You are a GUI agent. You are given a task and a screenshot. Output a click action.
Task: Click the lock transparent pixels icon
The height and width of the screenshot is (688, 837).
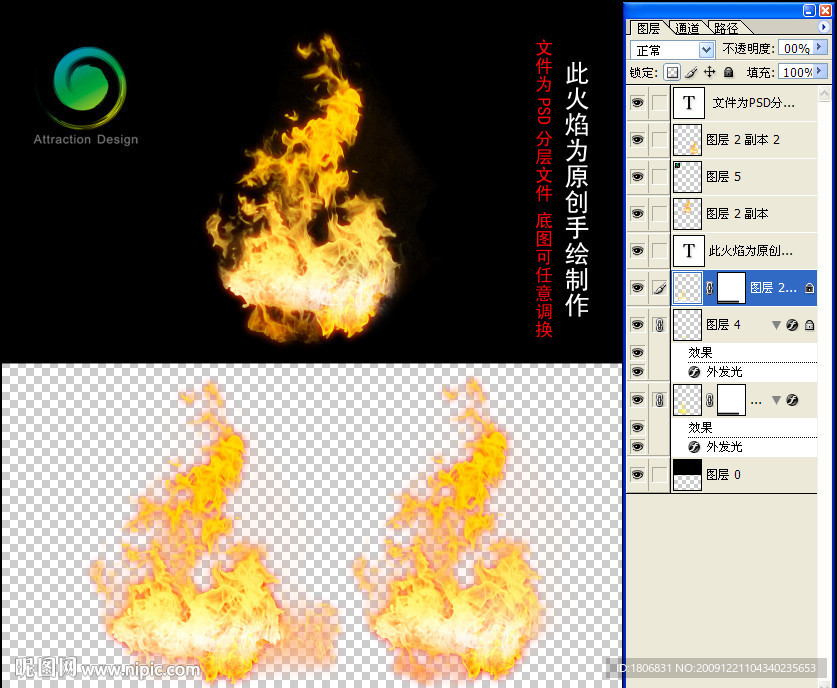point(672,72)
